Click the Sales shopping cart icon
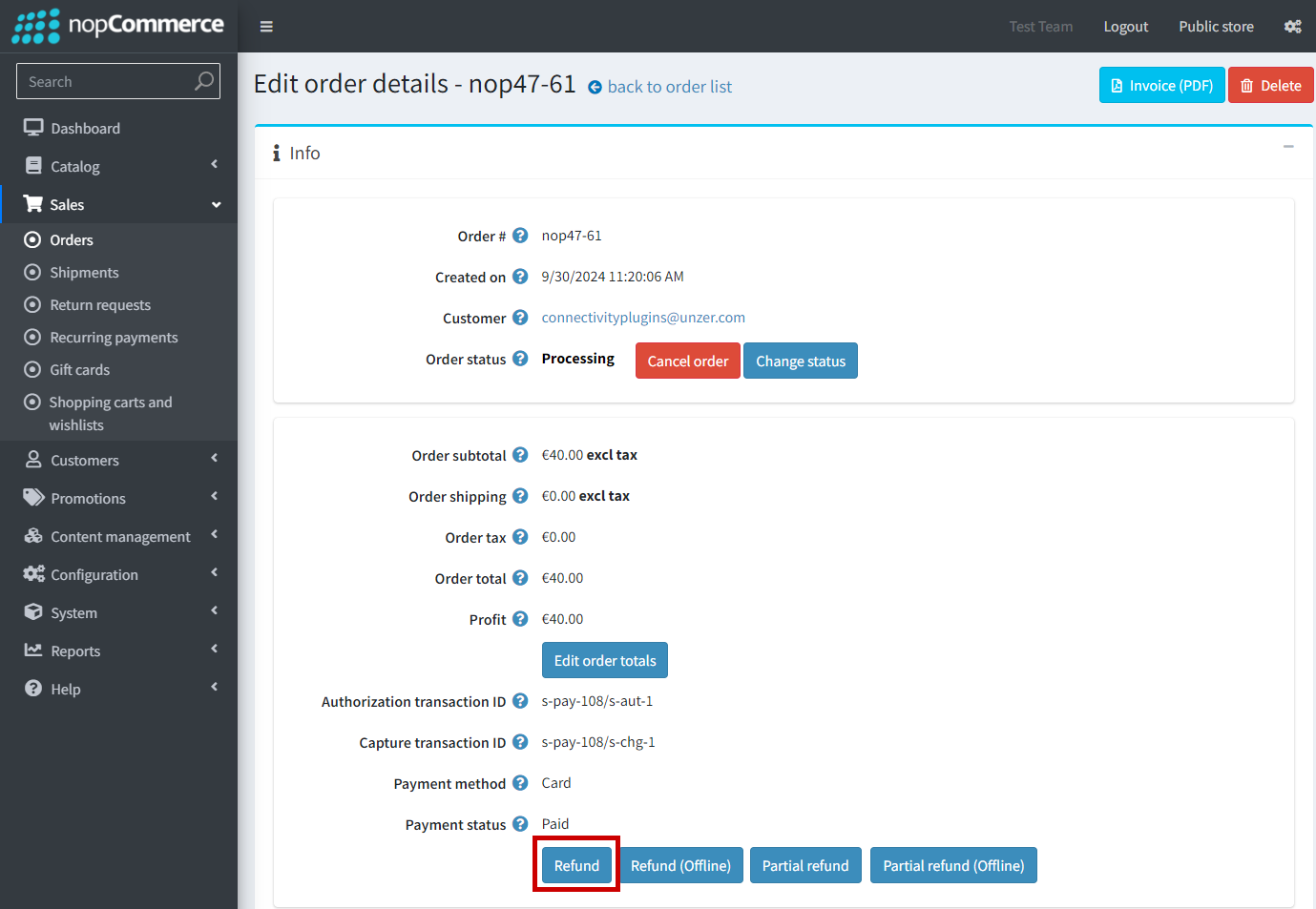 pos(33,204)
